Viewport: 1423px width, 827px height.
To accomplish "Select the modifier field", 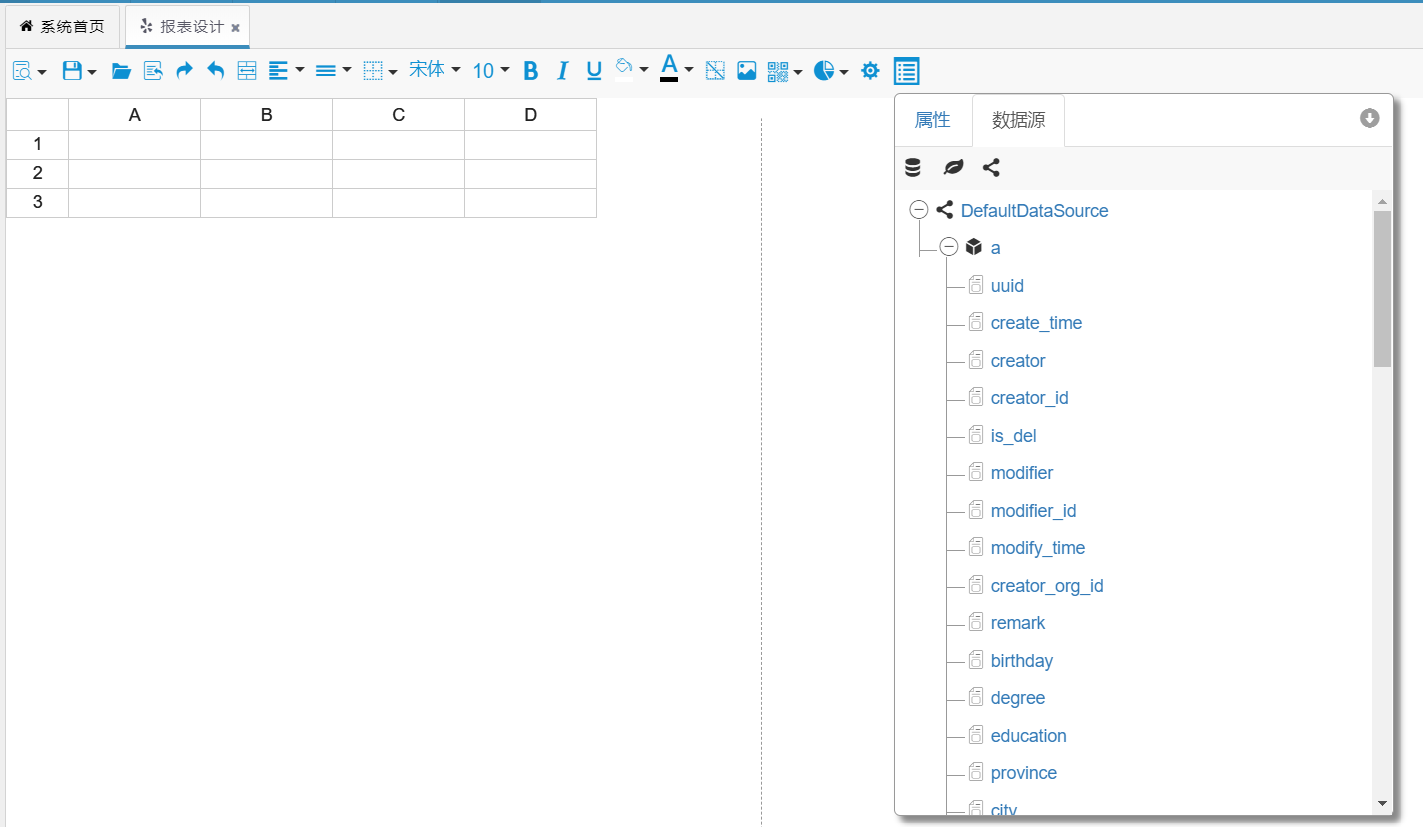I will click(1021, 473).
